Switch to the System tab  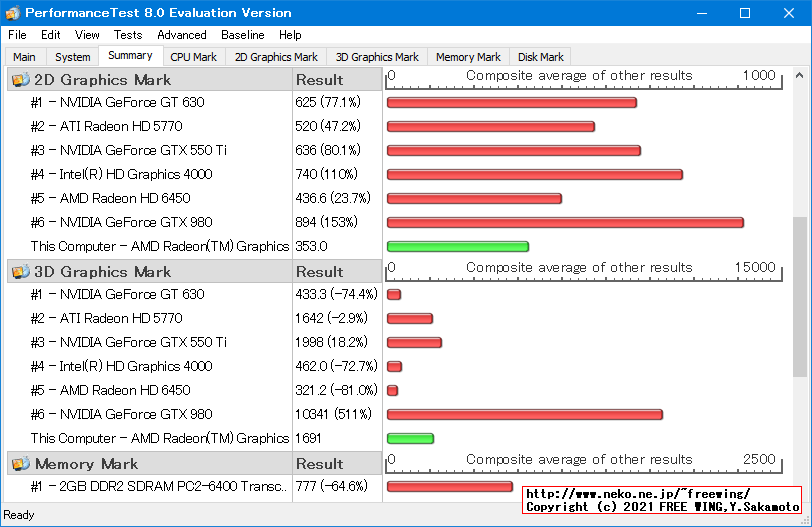(72, 57)
